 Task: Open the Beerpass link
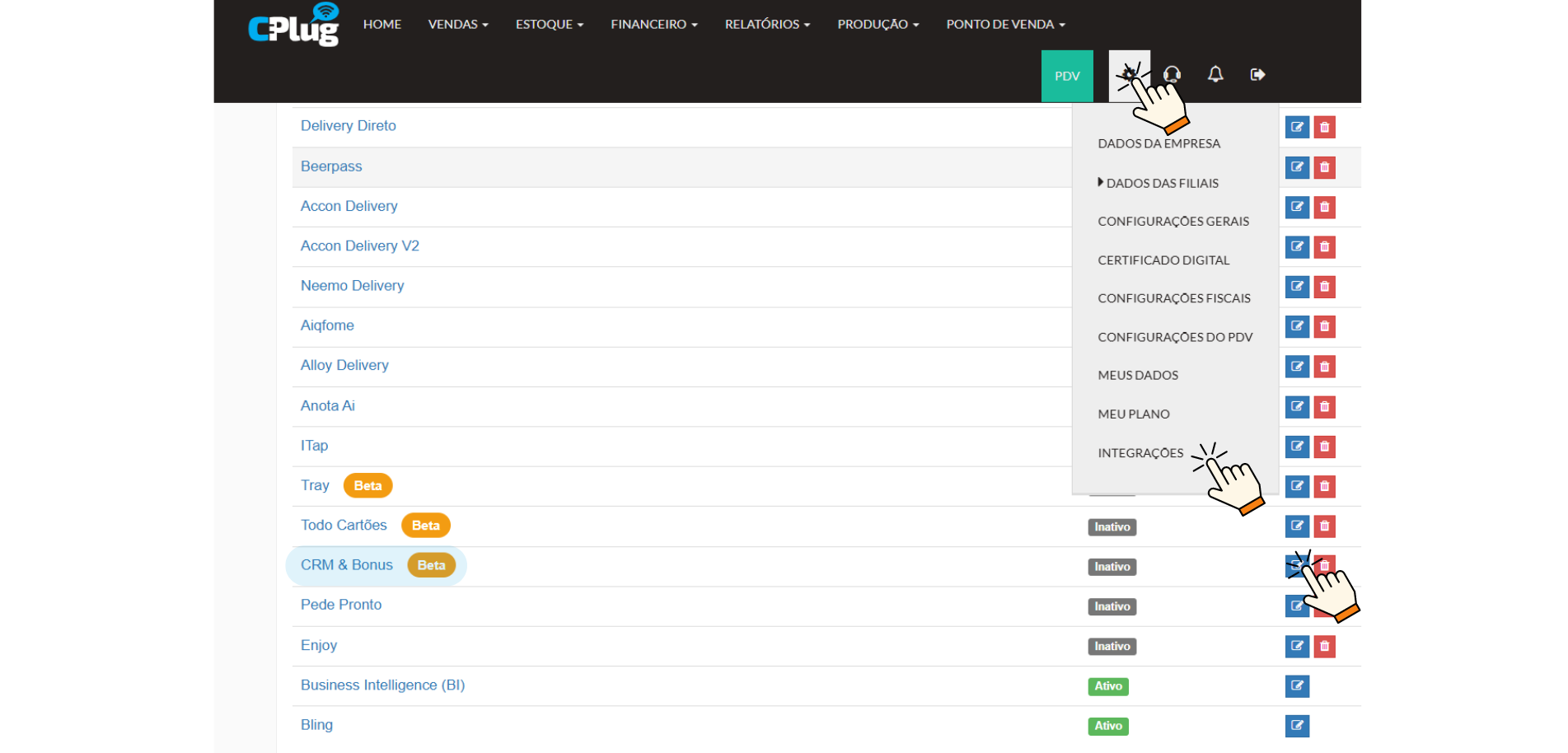point(331,166)
